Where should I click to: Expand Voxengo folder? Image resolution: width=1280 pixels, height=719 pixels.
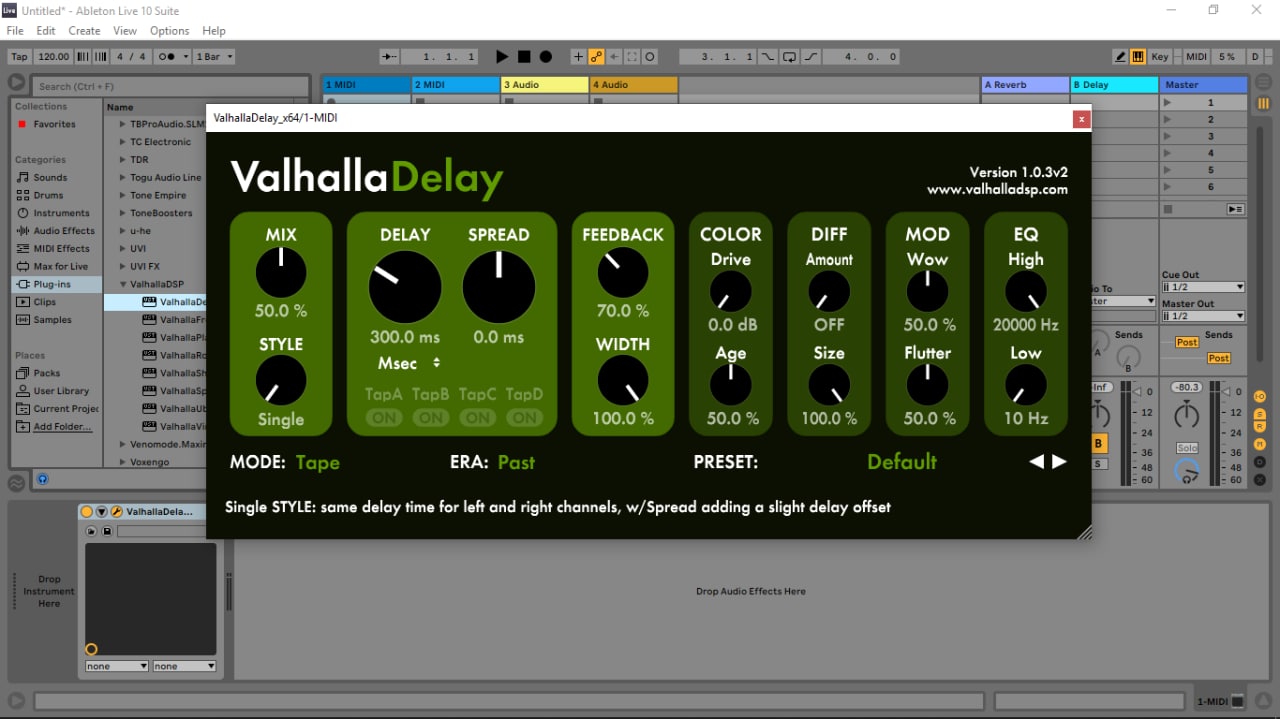click(122, 462)
